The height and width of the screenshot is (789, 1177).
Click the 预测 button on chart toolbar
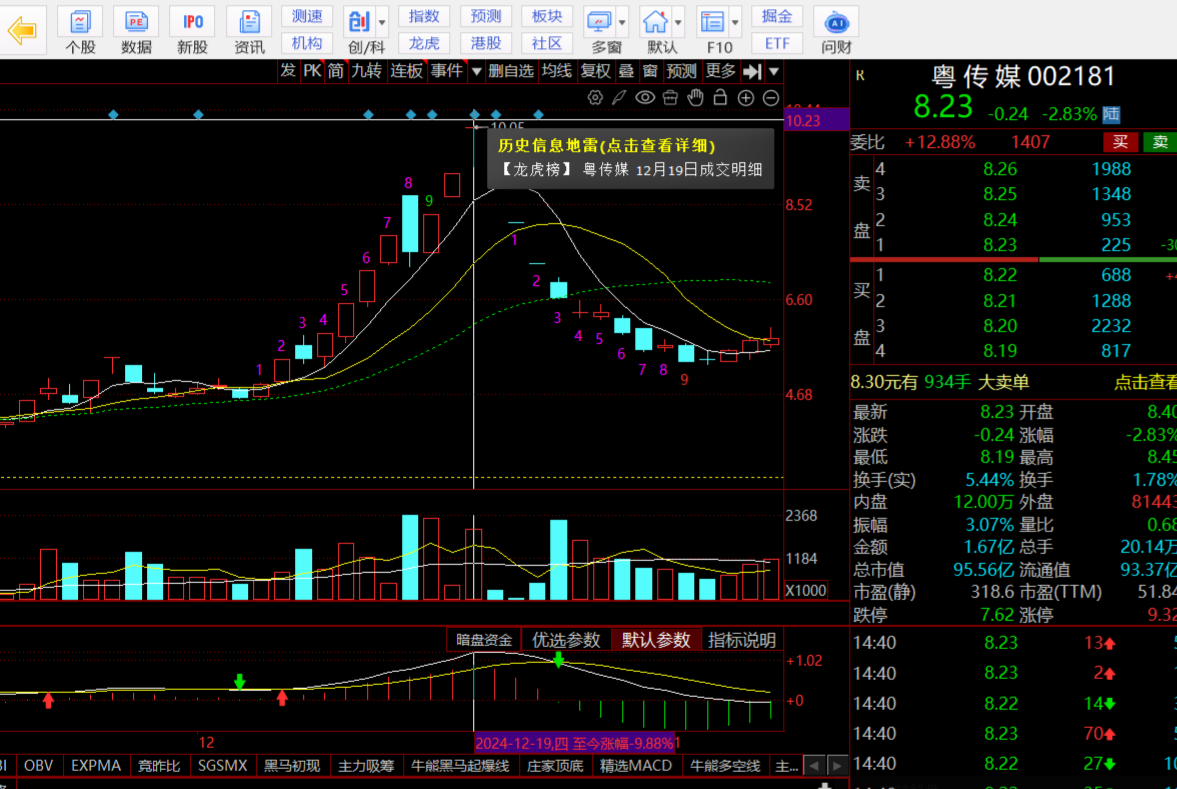tap(682, 71)
